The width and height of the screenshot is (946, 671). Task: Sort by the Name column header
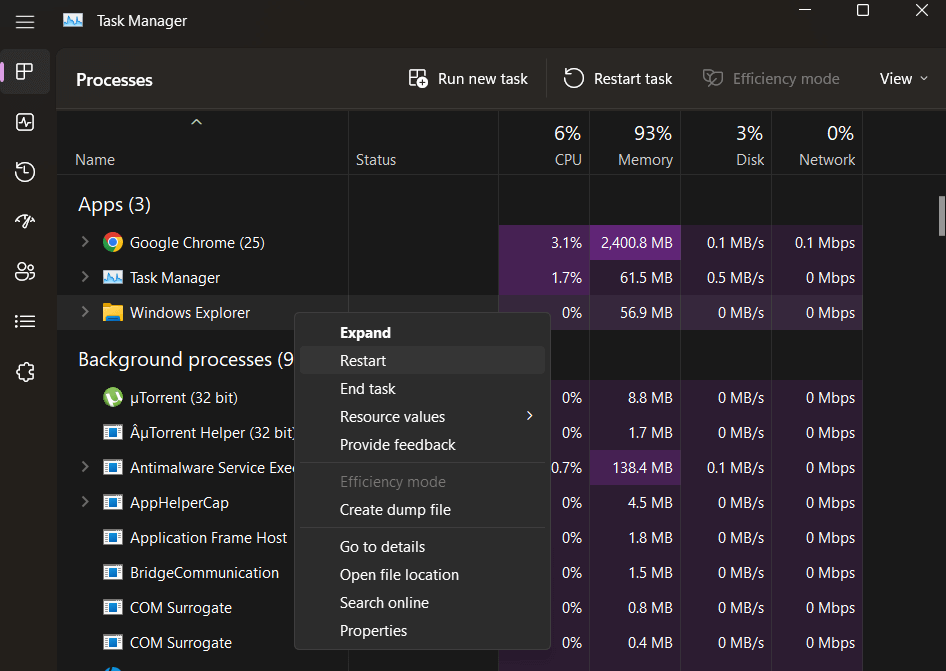[203, 144]
